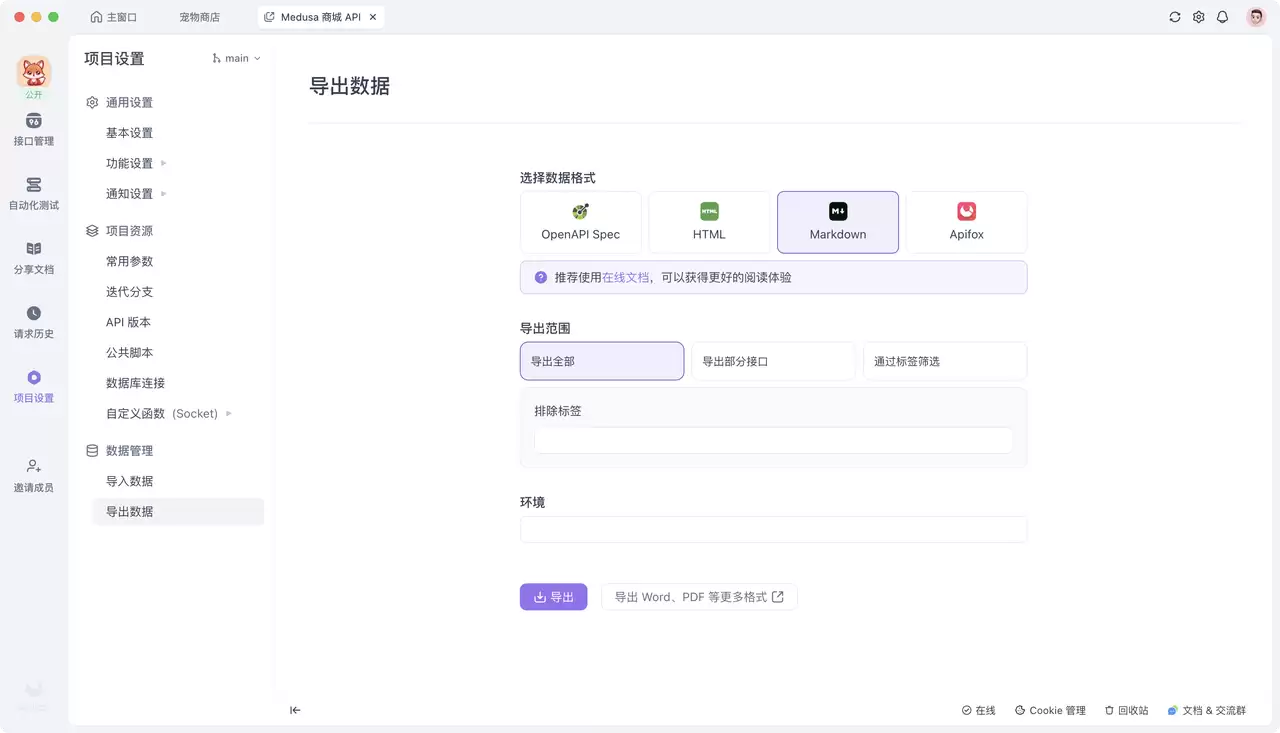
Task: Select 导出数据 in sidebar
Action: click(178, 511)
